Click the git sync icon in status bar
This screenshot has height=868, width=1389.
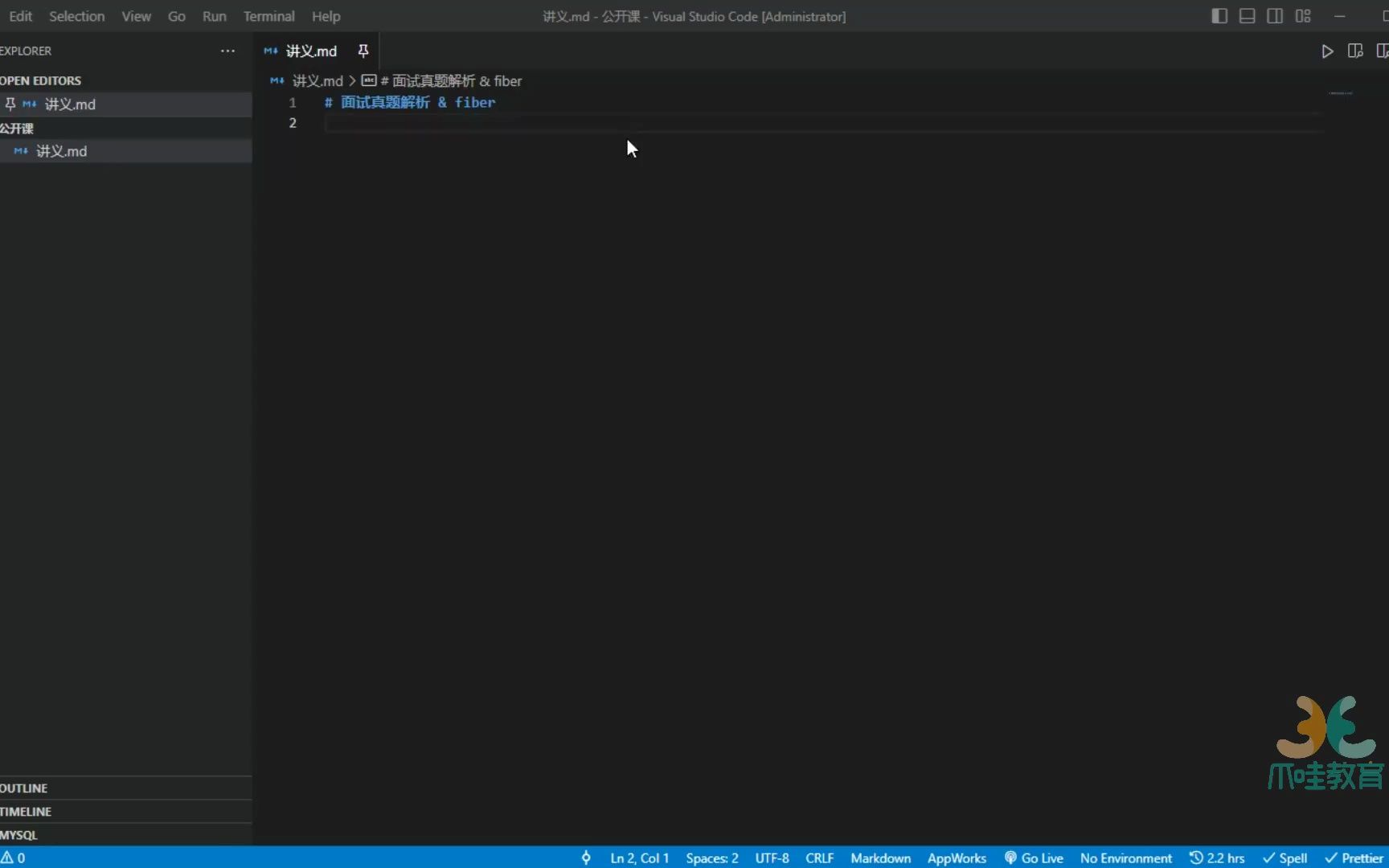(x=586, y=858)
